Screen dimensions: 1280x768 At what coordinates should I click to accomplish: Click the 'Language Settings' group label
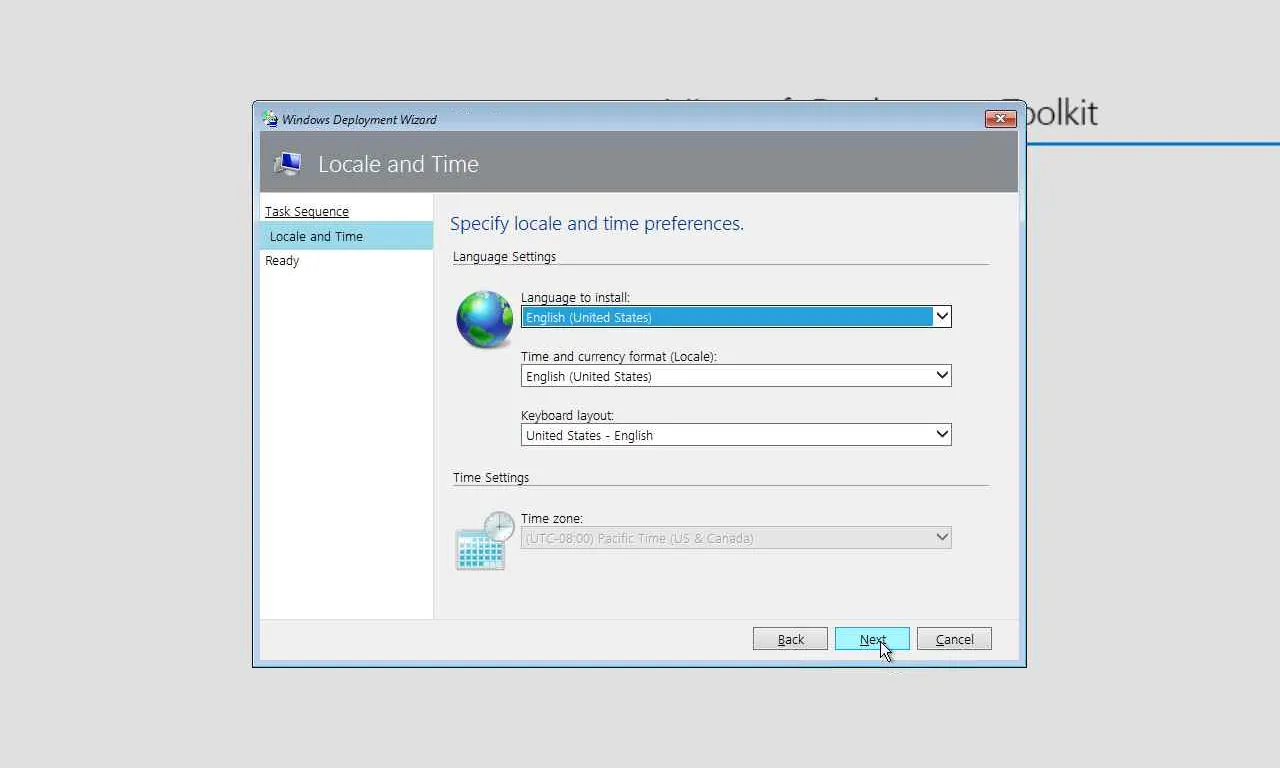504,257
